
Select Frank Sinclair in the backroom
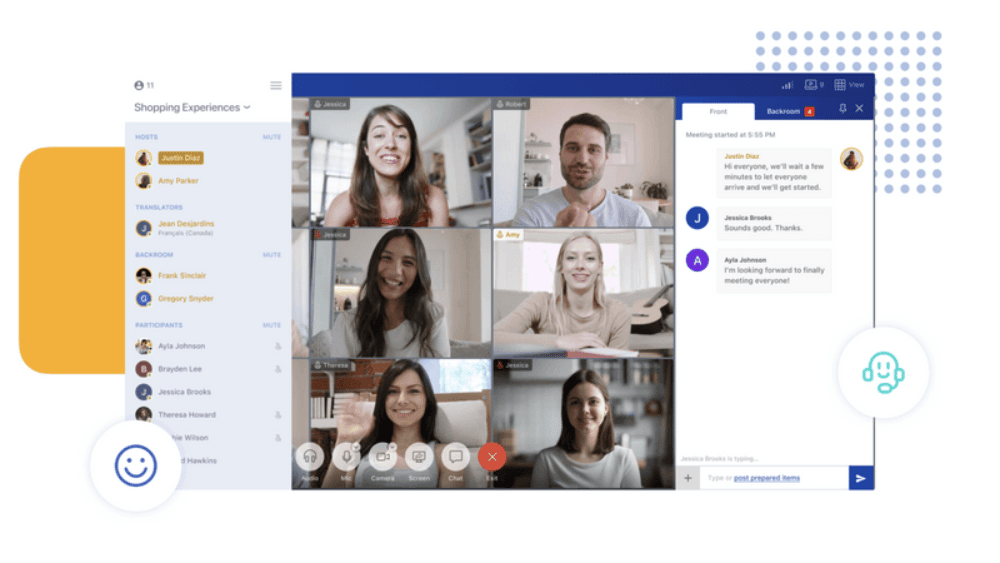pyautogui.click(x=182, y=276)
